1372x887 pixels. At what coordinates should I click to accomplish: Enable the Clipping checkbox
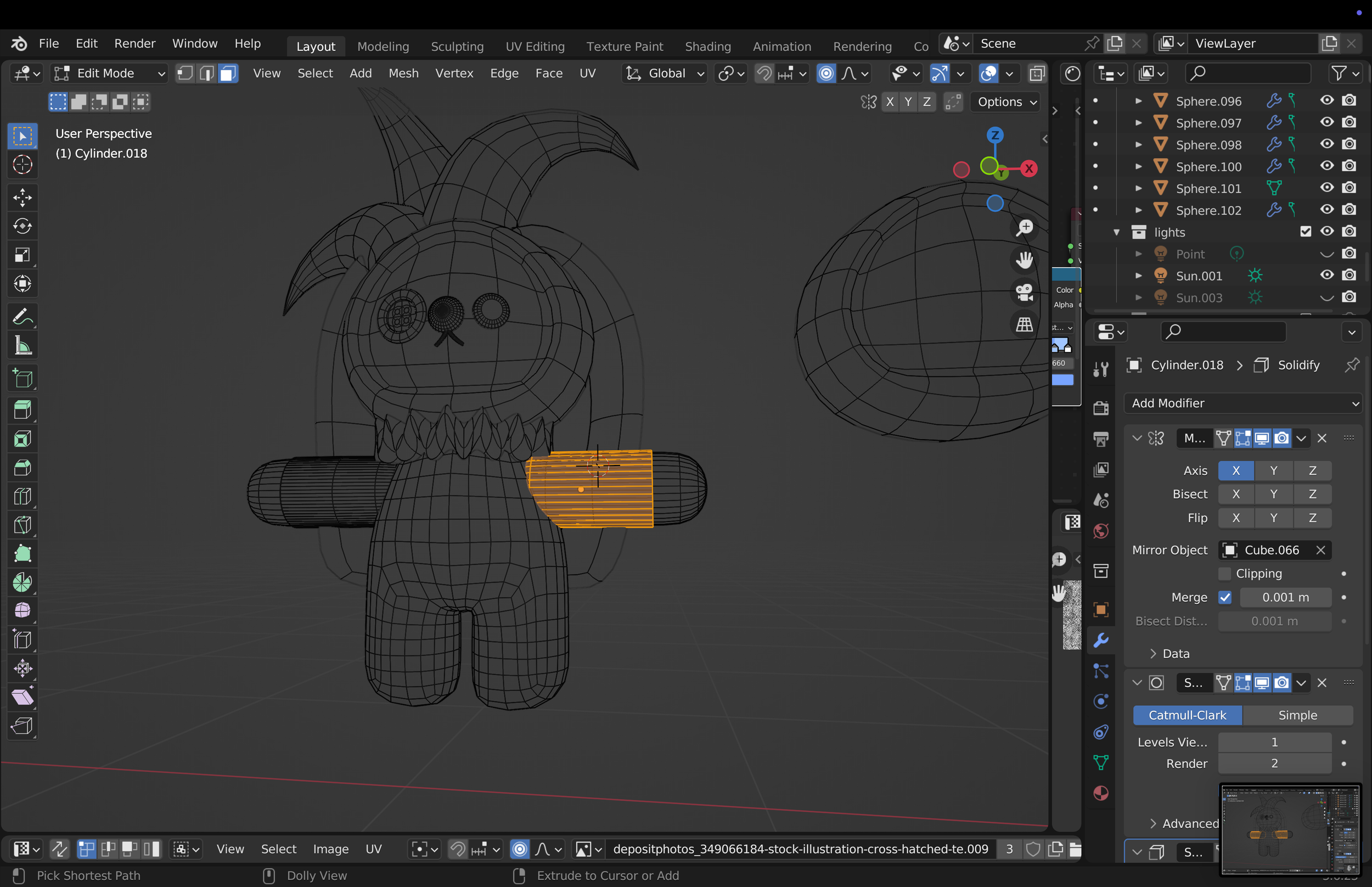[x=1224, y=574]
